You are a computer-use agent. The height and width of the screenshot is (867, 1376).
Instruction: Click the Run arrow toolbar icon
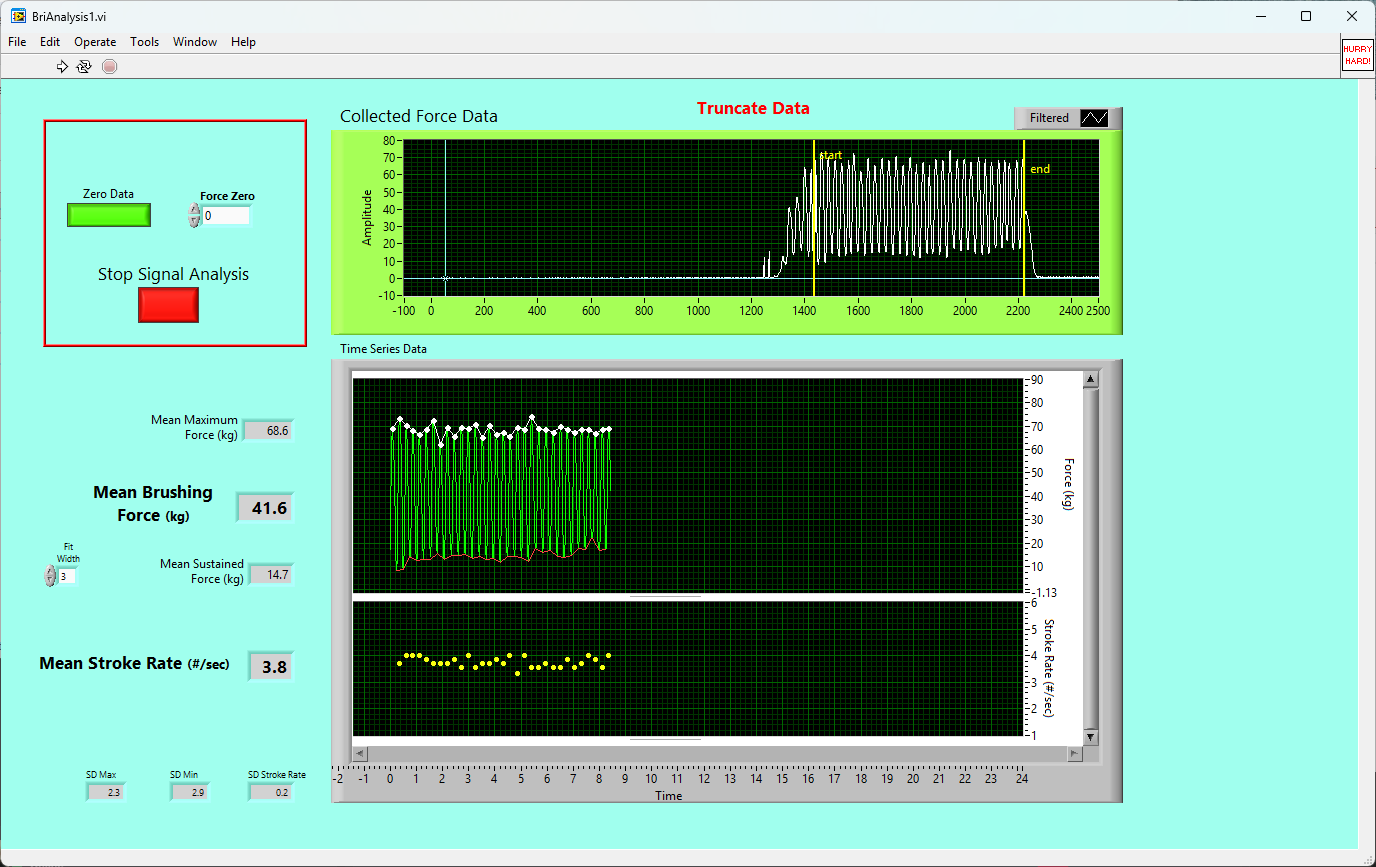(62, 66)
